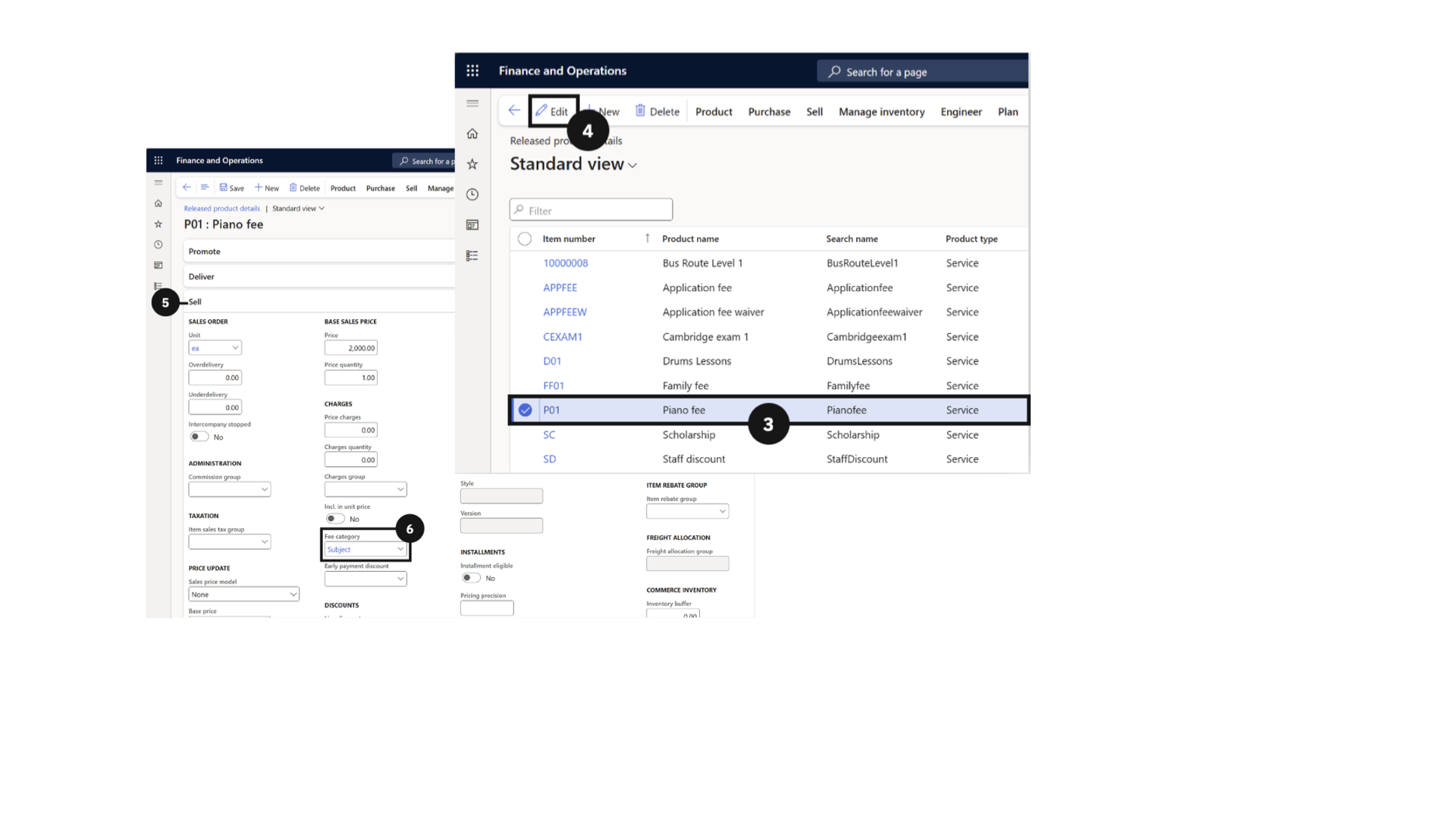The height and width of the screenshot is (819, 1456).
Task: Collapse the Sell section header
Action: point(318,301)
